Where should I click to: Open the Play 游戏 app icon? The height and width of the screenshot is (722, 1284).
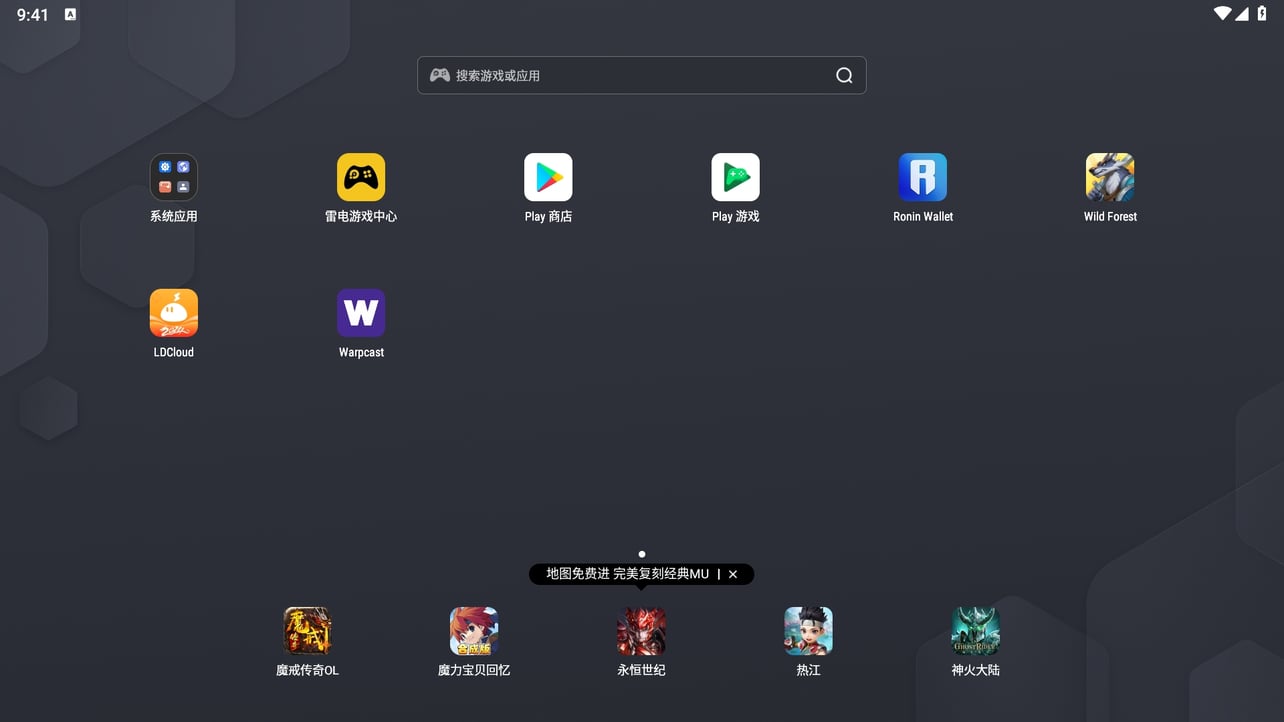(735, 177)
